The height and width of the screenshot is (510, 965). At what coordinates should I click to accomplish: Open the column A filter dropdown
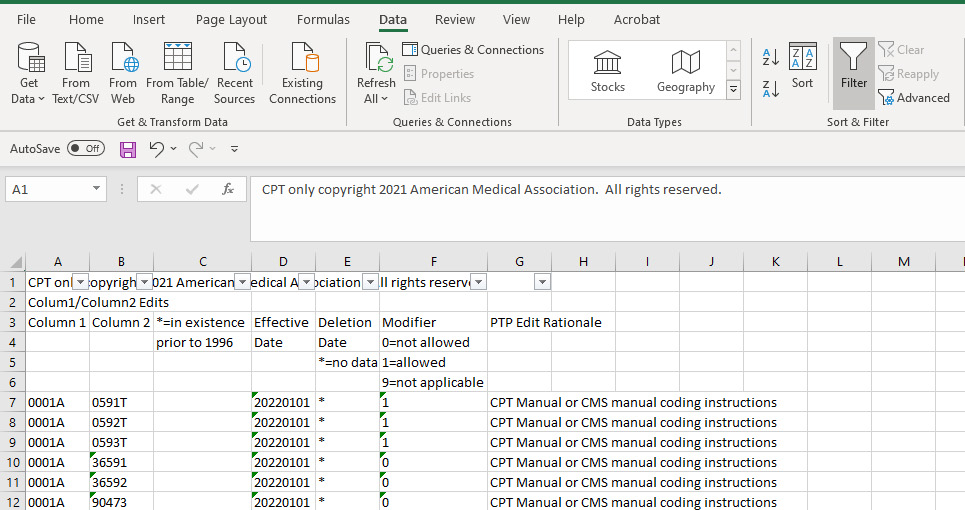(81, 283)
